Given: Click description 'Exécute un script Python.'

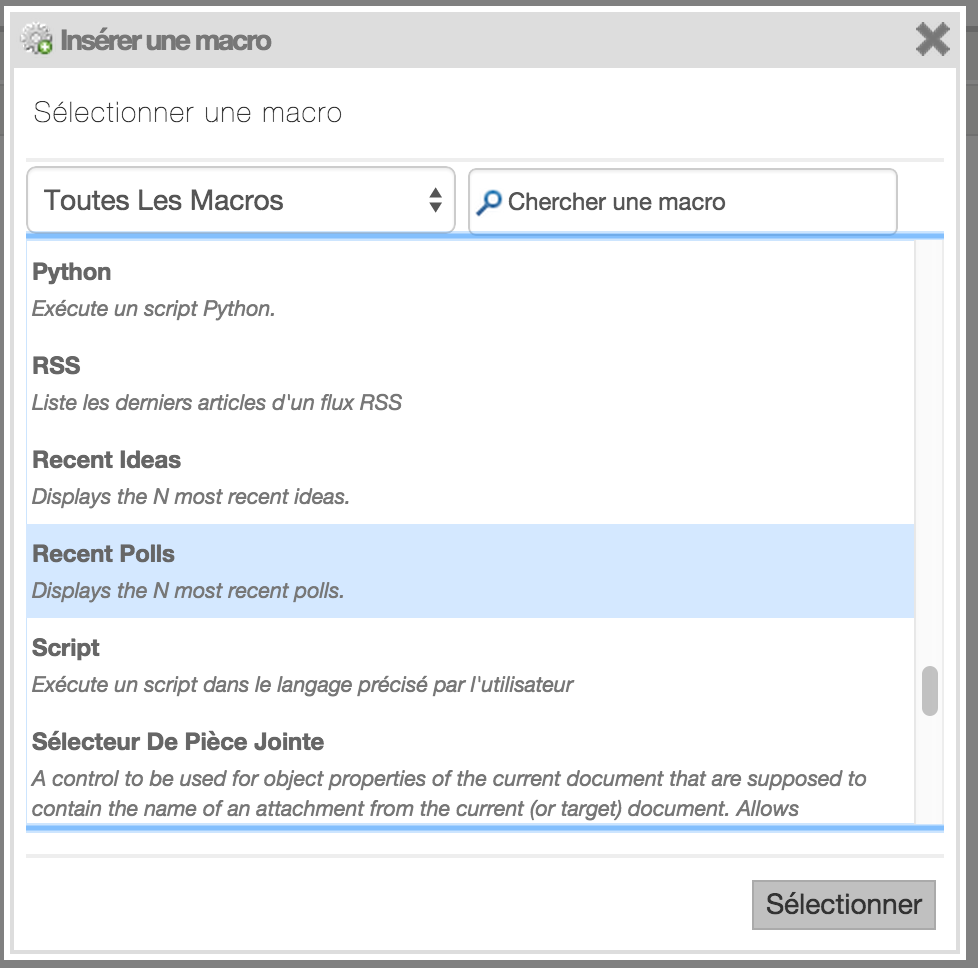Looking at the screenshot, I should coord(153,309).
